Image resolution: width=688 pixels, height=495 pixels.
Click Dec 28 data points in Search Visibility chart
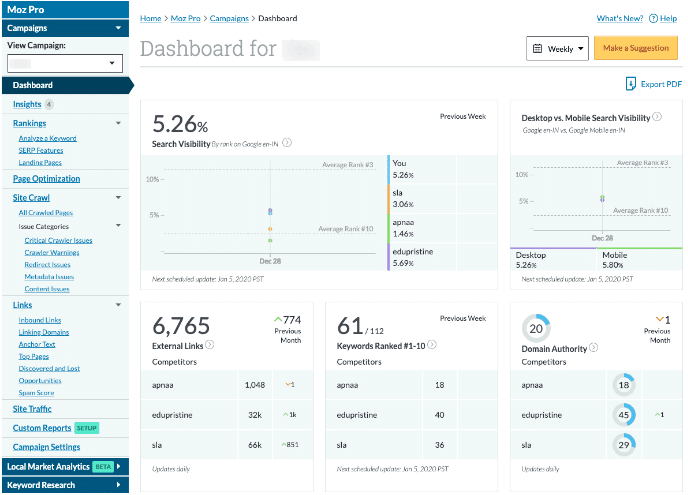[x=270, y=226]
